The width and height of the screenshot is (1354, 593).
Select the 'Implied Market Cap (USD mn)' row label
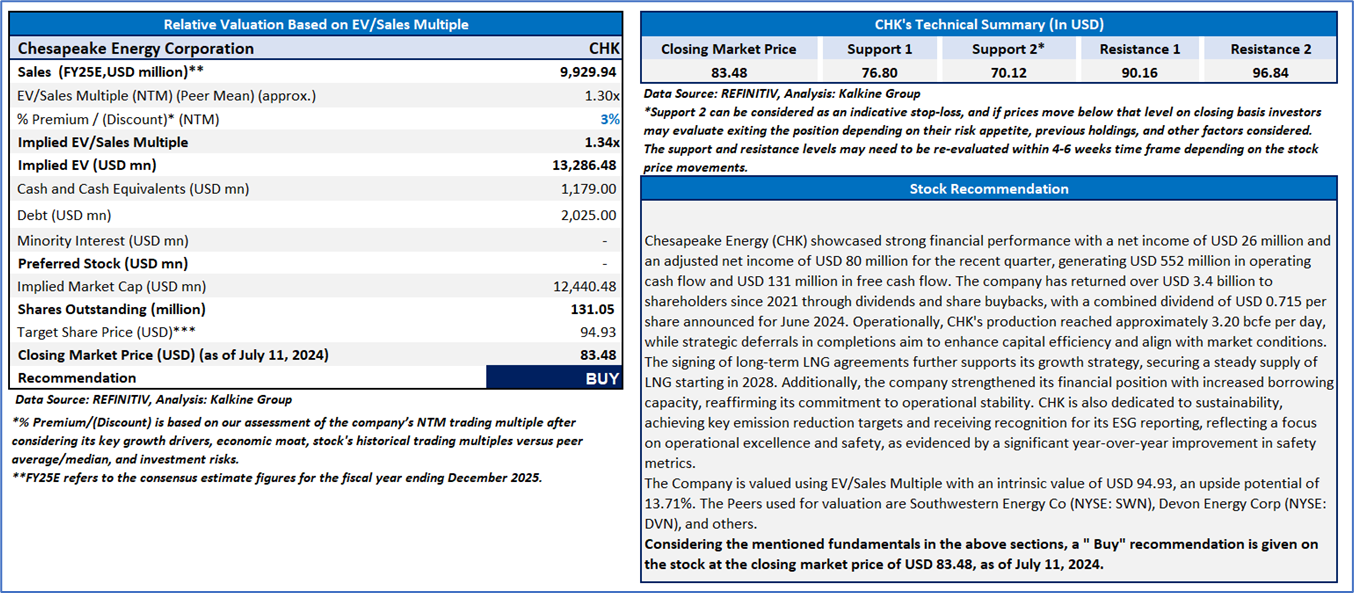point(110,286)
